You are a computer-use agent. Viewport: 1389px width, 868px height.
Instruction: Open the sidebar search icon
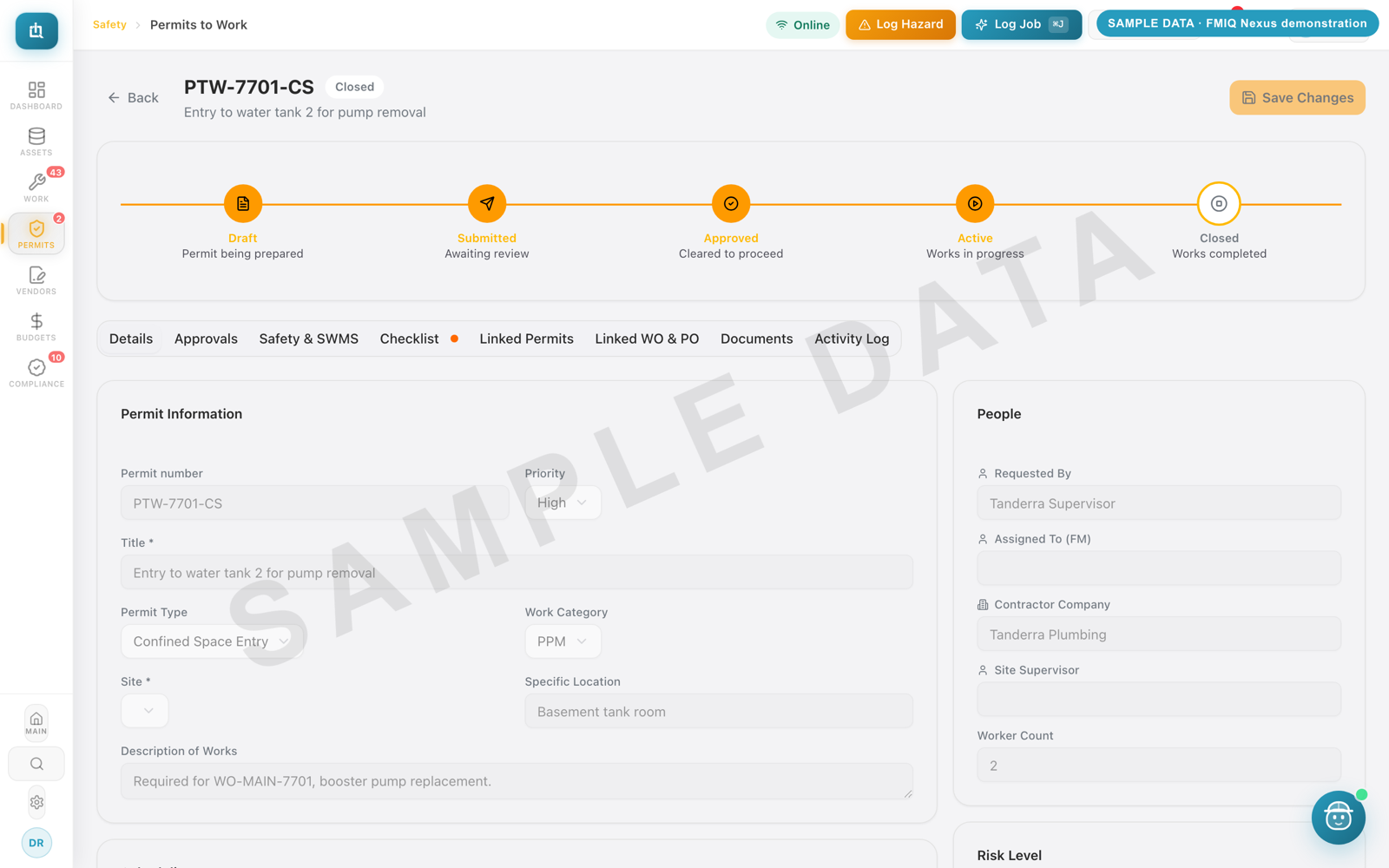(x=36, y=764)
